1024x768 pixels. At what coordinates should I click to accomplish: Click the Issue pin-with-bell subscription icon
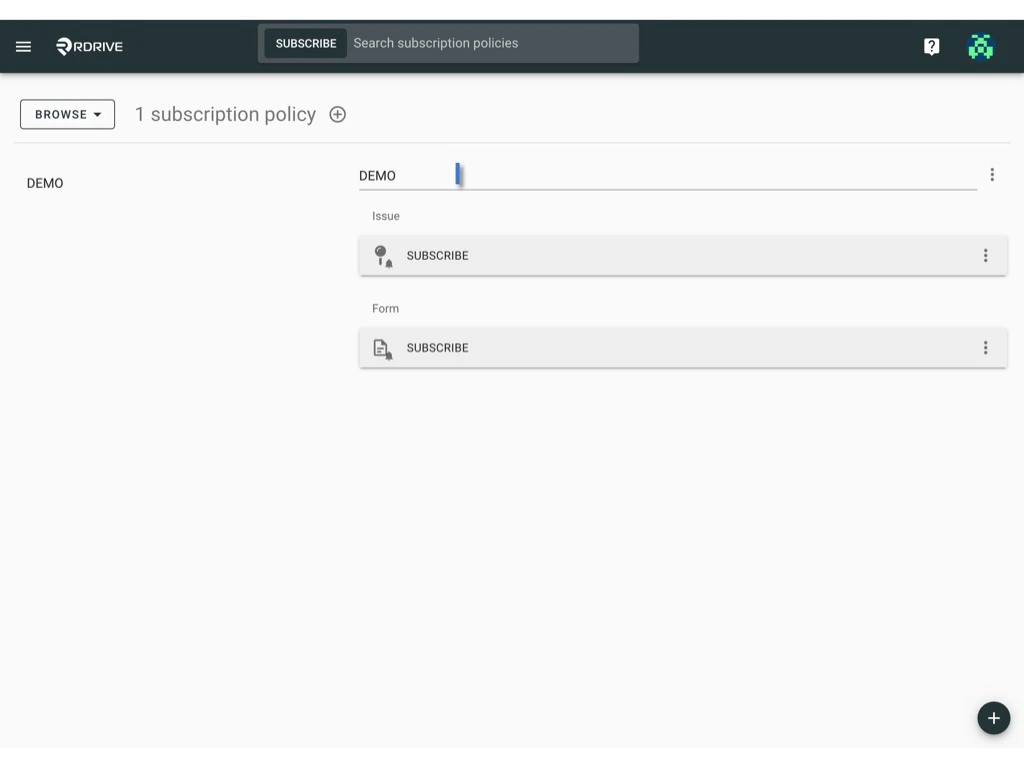tap(383, 255)
